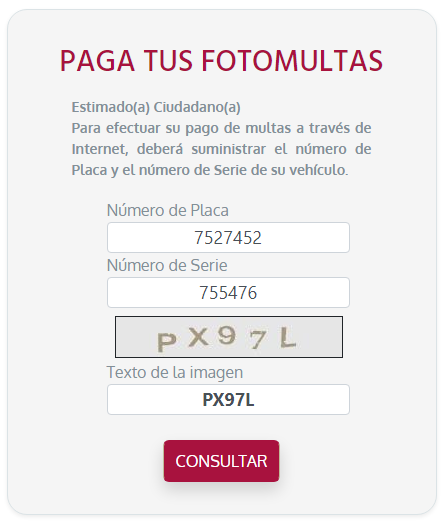This screenshot has height=526, width=443.
Task: Click the typed captcha text PX97L
Action: coord(228,400)
